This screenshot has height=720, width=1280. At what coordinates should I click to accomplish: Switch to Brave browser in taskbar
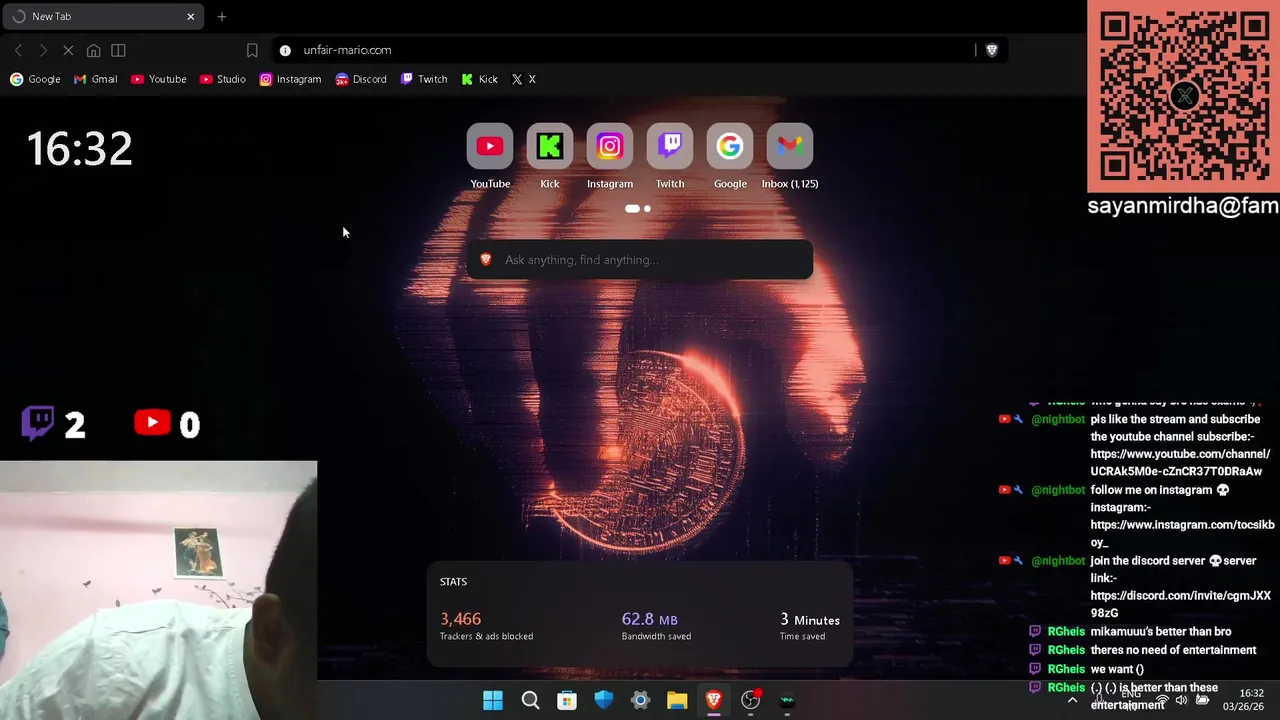pos(714,701)
